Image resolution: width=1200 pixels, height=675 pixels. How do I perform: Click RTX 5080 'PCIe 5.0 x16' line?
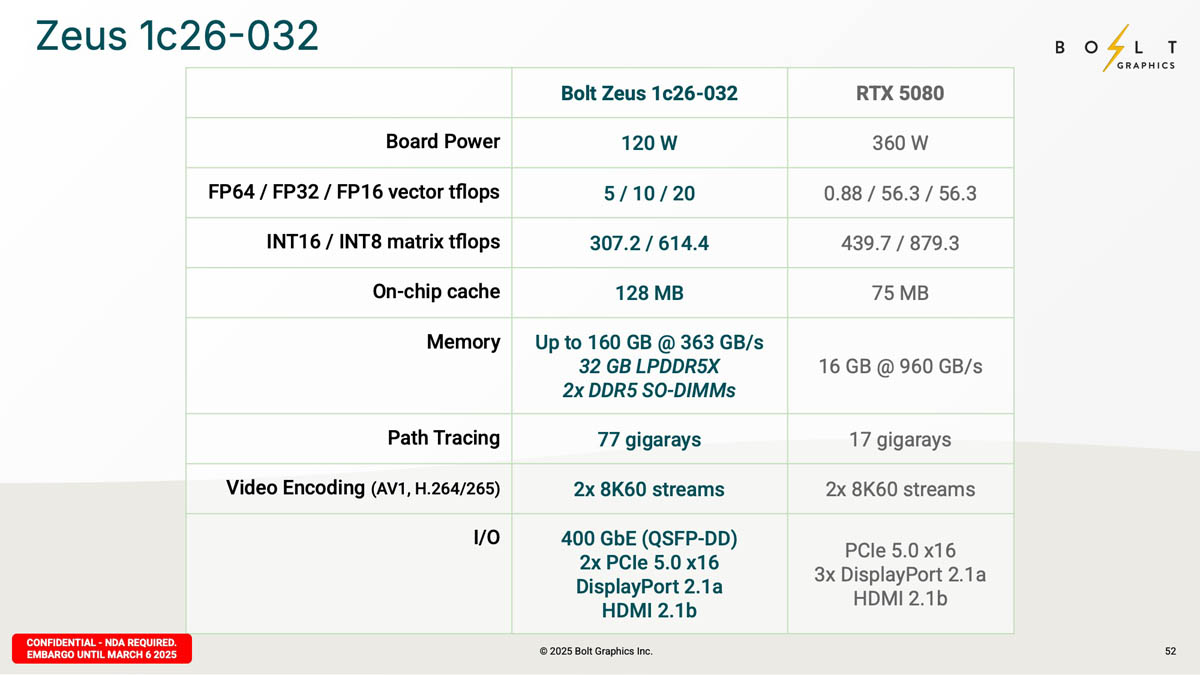click(x=900, y=551)
